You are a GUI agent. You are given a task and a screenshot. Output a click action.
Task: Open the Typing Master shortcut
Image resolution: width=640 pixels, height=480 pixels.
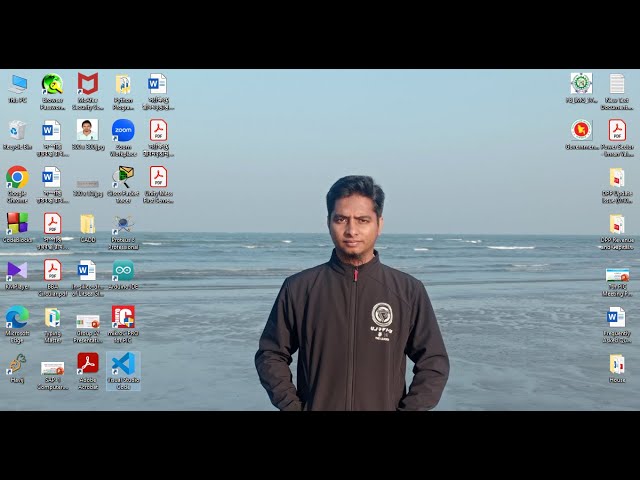tap(52, 317)
